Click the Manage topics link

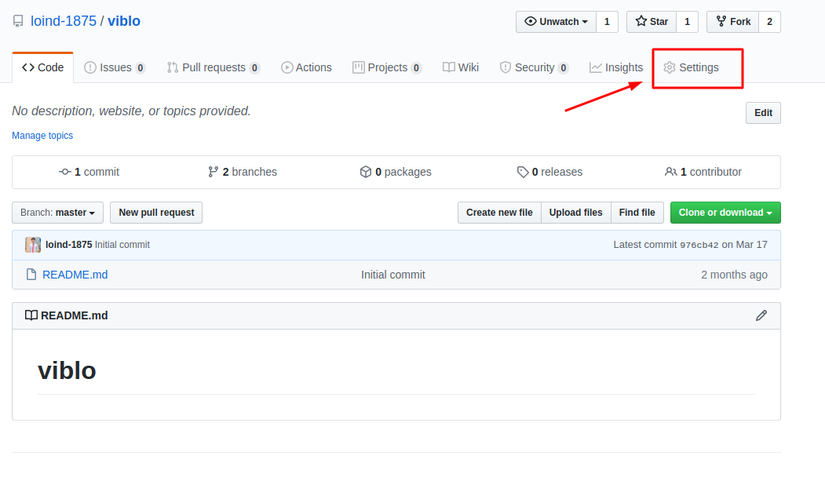(43, 136)
